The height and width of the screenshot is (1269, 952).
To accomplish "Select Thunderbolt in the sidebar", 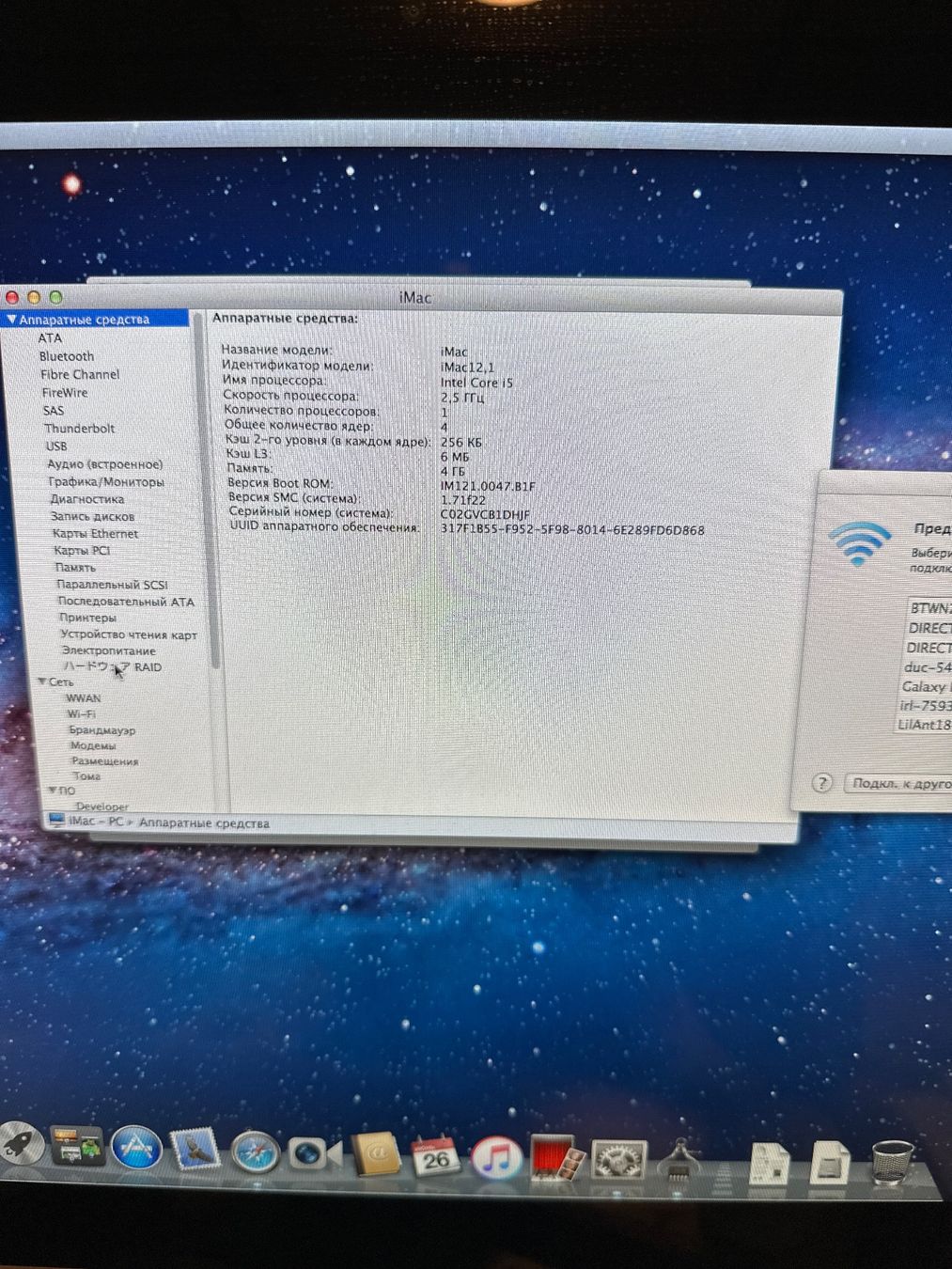I will 80,428.
